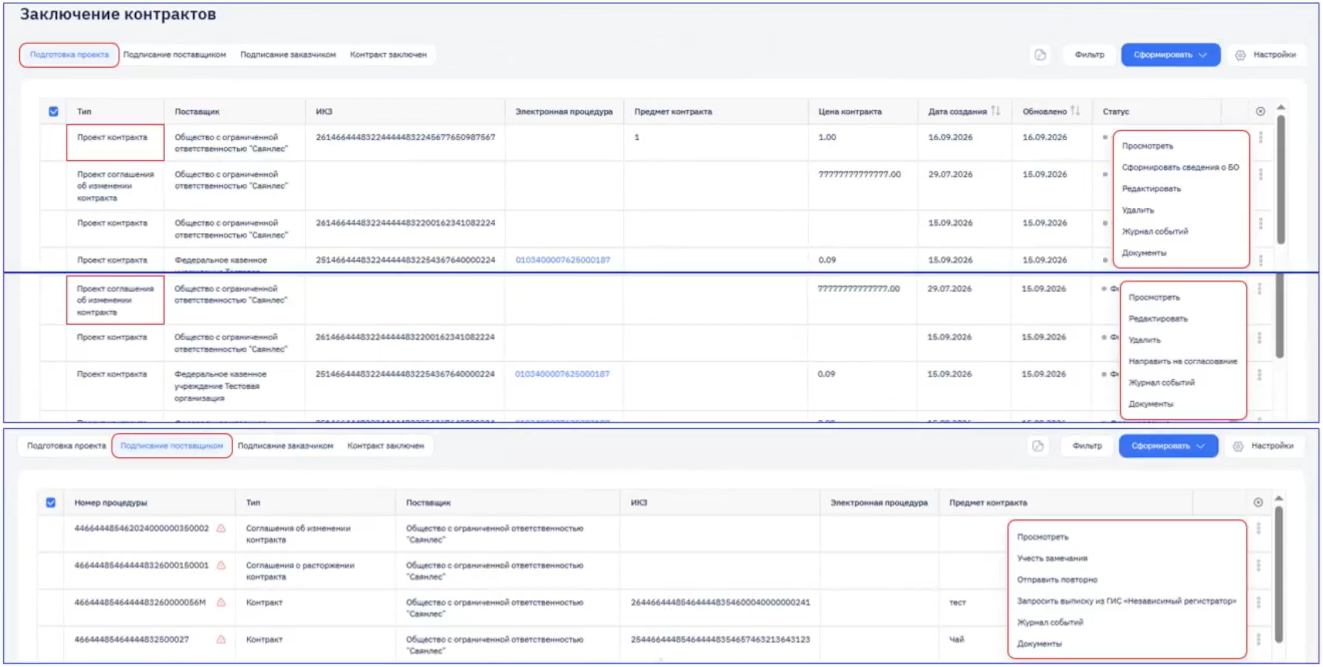1323x667 pixels.
Task: Choose Сформировать сведения о БО menu item
Action: [1180, 167]
